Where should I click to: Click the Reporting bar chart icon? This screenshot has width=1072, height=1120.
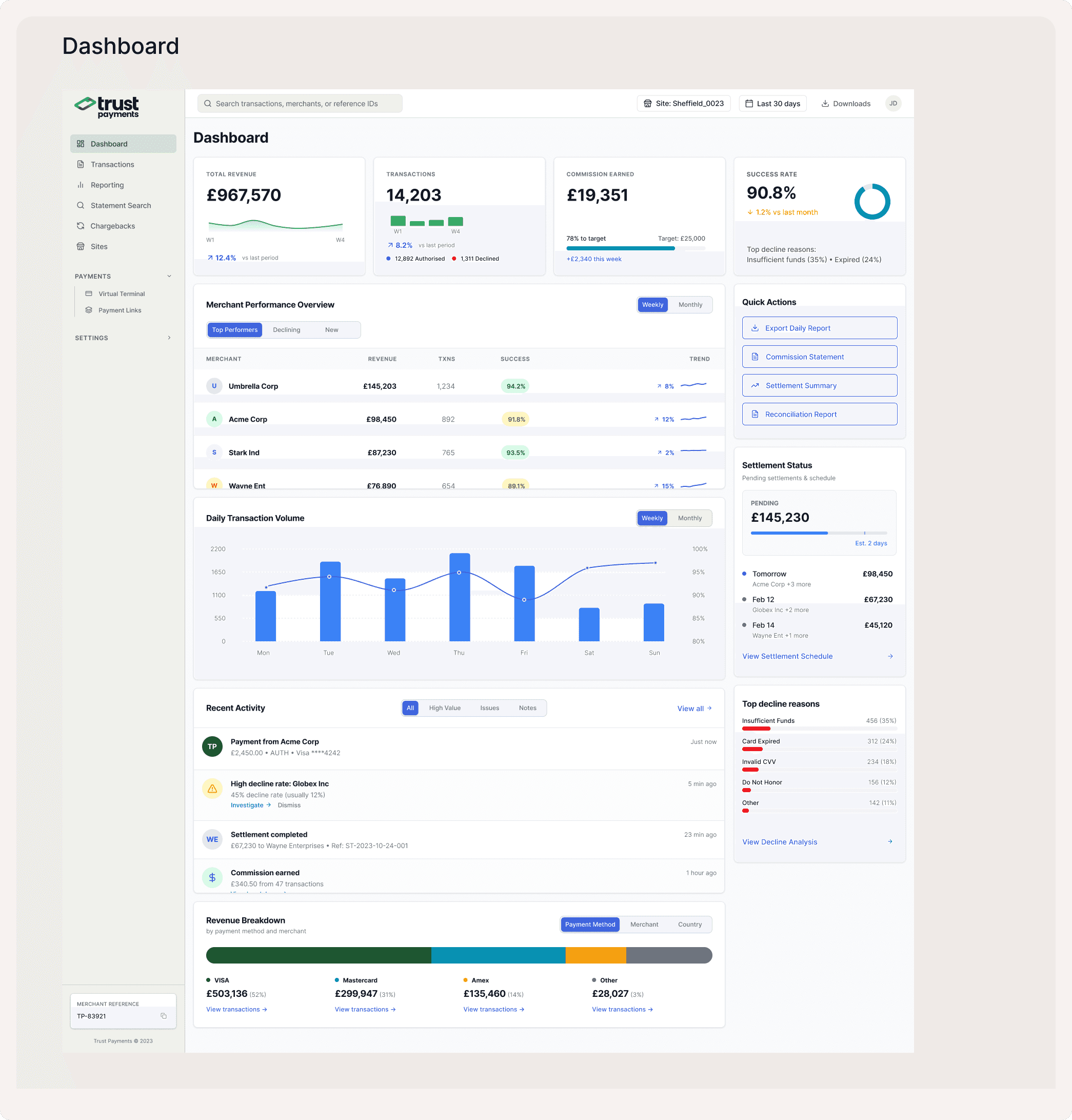81,185
